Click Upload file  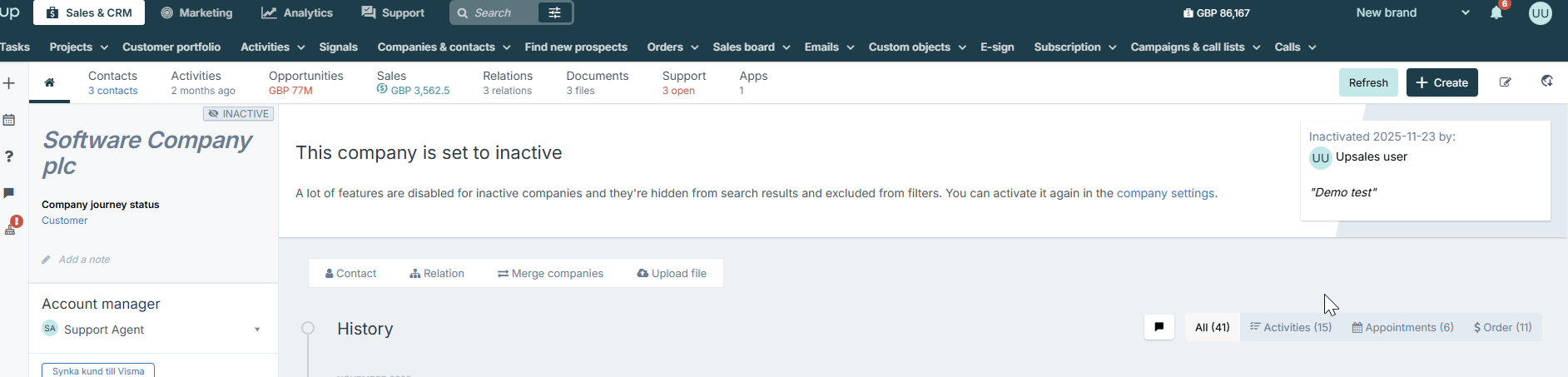672,273
